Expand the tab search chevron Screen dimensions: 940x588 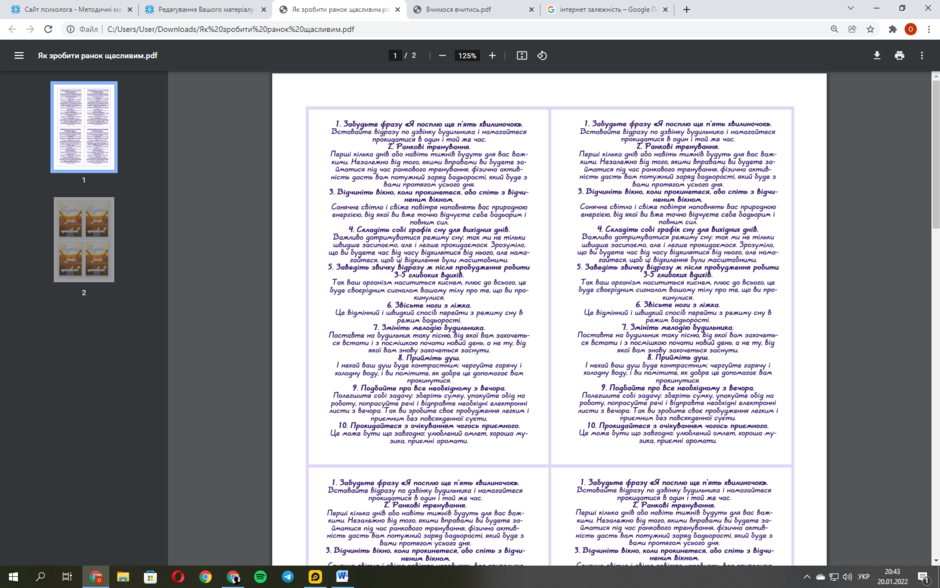tap(850, 8)
